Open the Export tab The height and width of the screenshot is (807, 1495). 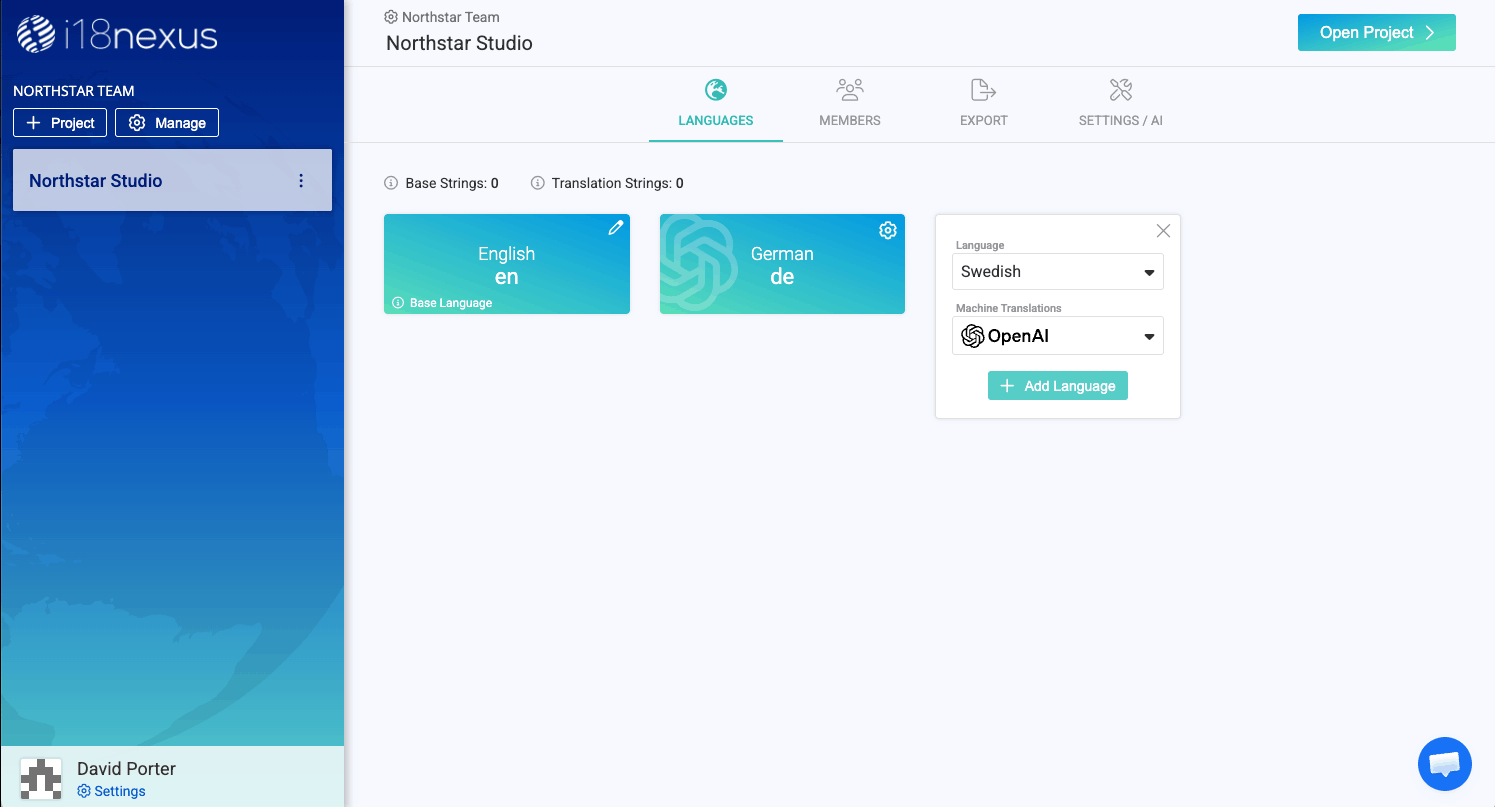pos(983,103)
